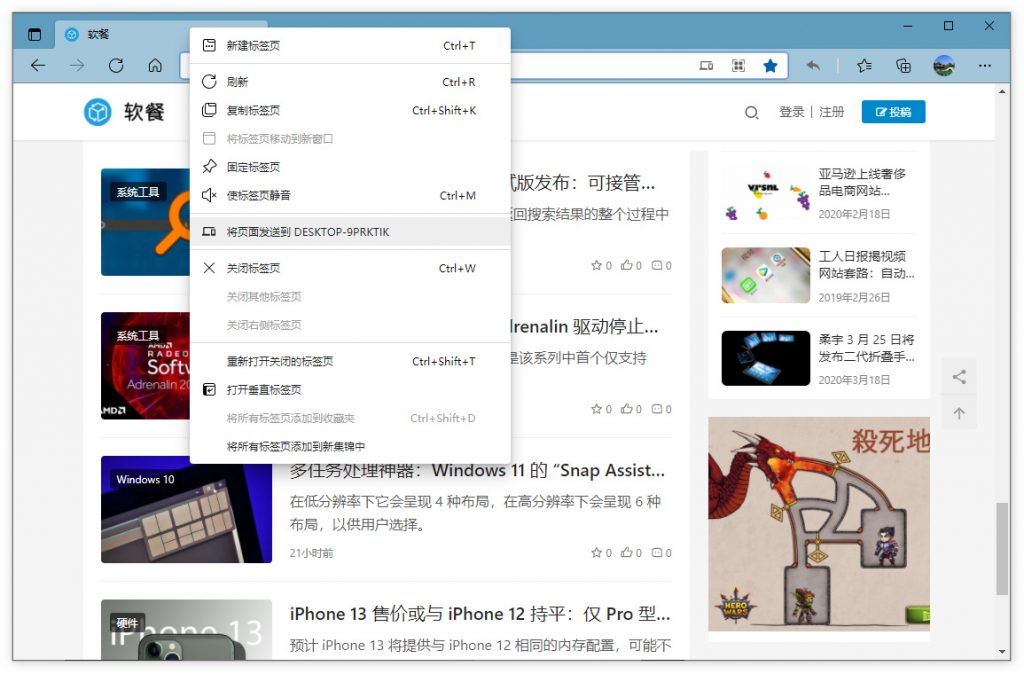
Task: Open the Home page via the home icon
Action: 155,66
